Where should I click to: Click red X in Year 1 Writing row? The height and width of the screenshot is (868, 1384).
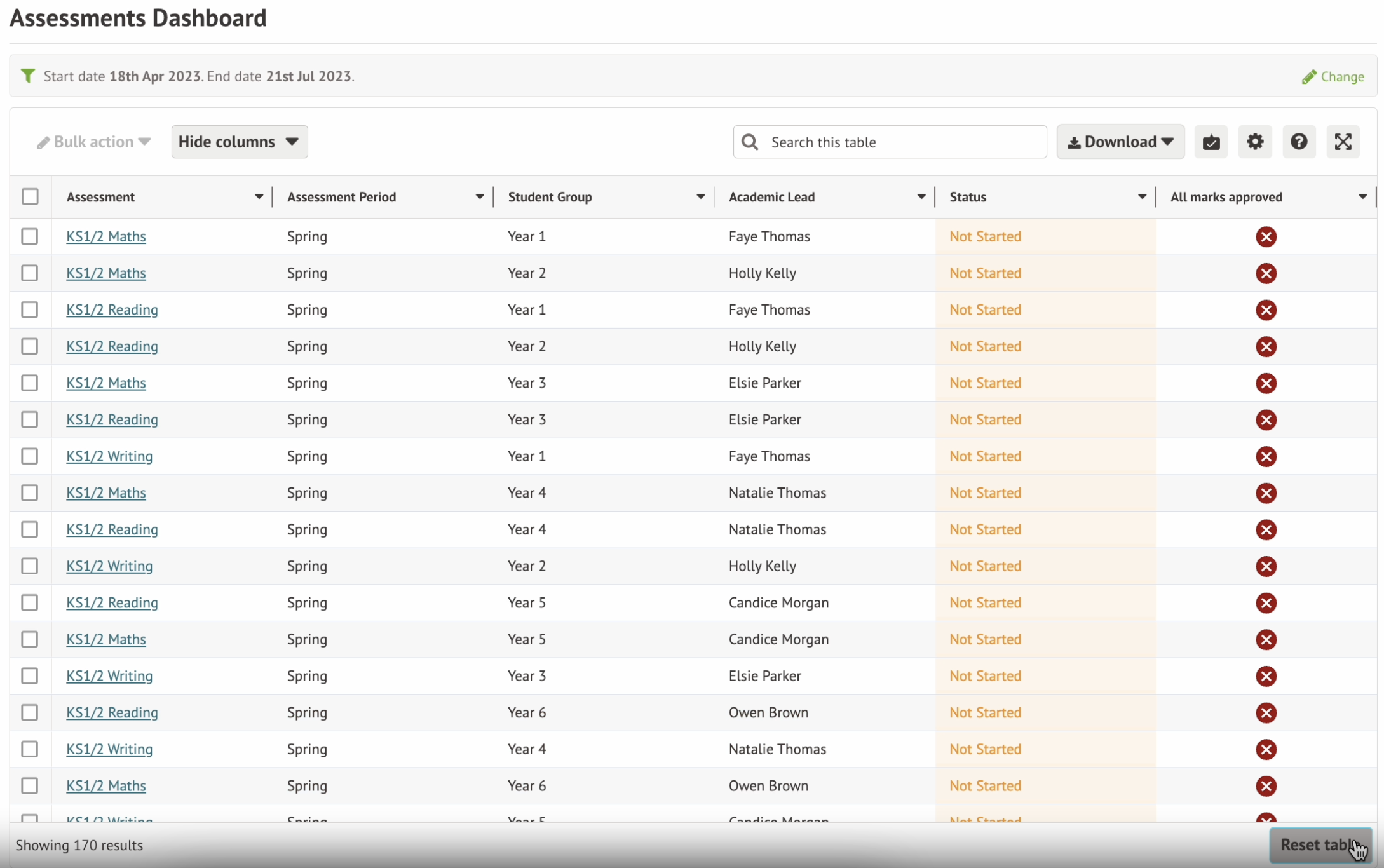1266,456
